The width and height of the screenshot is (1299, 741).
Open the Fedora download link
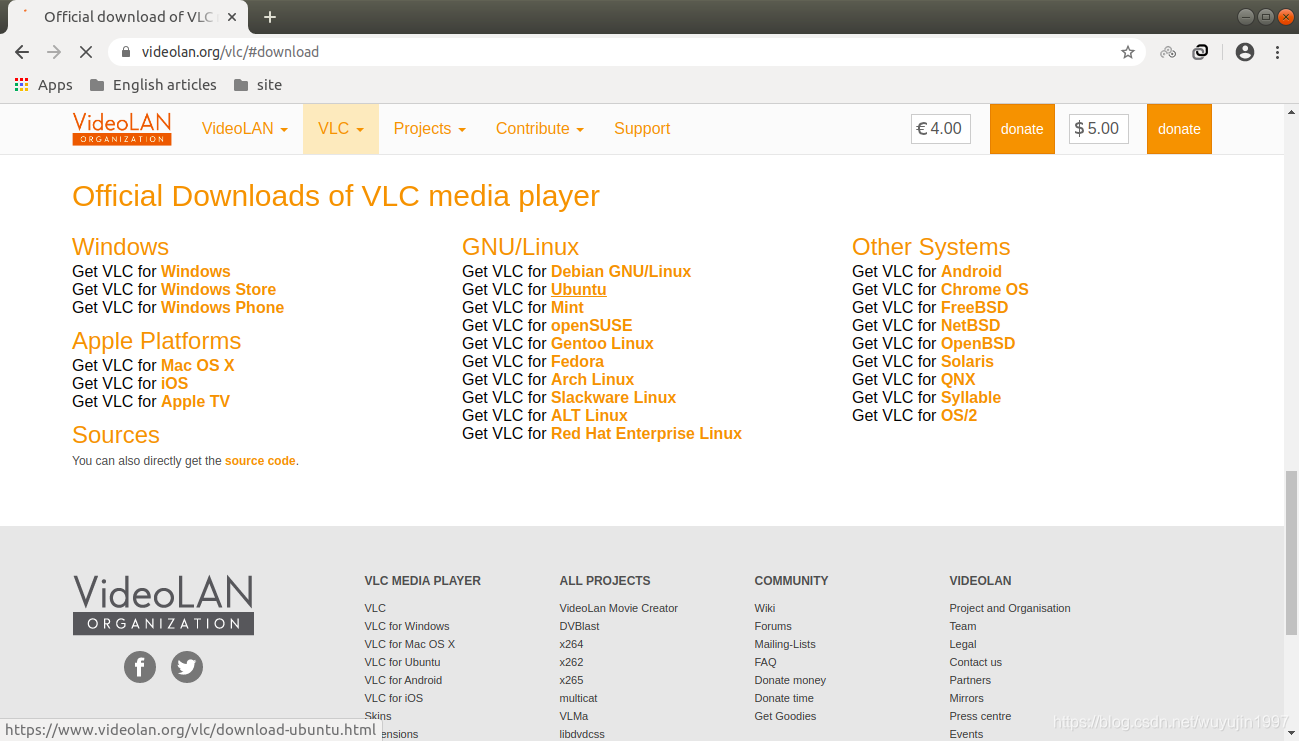click(x=577, y=362)
